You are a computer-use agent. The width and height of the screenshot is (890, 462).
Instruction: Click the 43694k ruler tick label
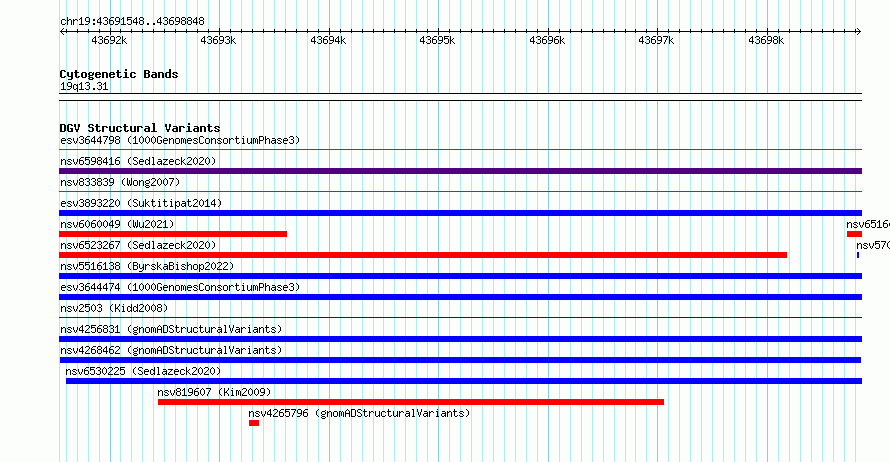point(328,41)
